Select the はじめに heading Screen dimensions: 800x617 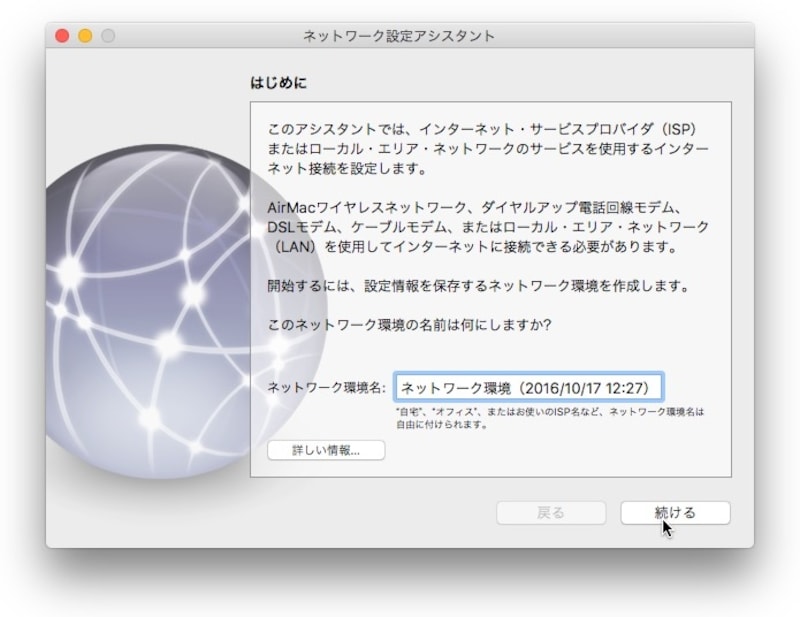tap(278, 84)
